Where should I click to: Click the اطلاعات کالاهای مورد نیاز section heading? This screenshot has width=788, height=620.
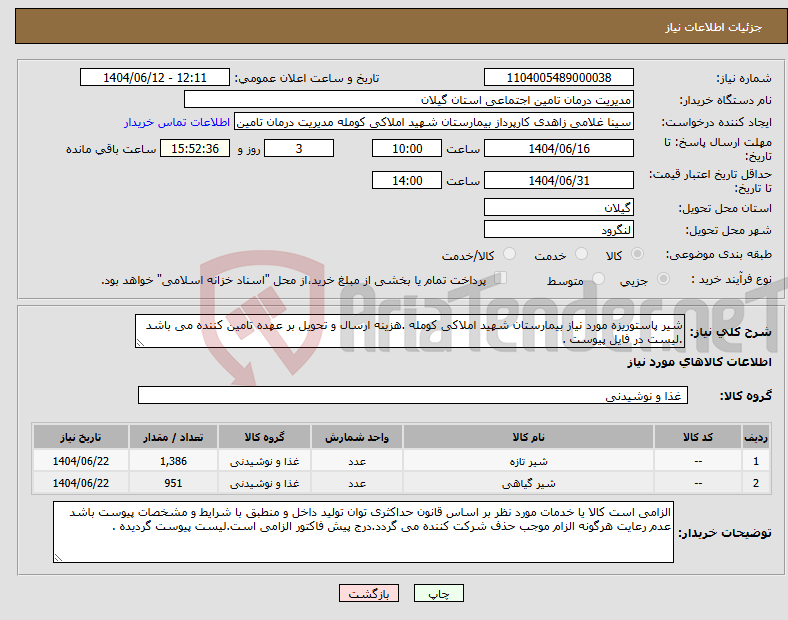coord(699,362)
